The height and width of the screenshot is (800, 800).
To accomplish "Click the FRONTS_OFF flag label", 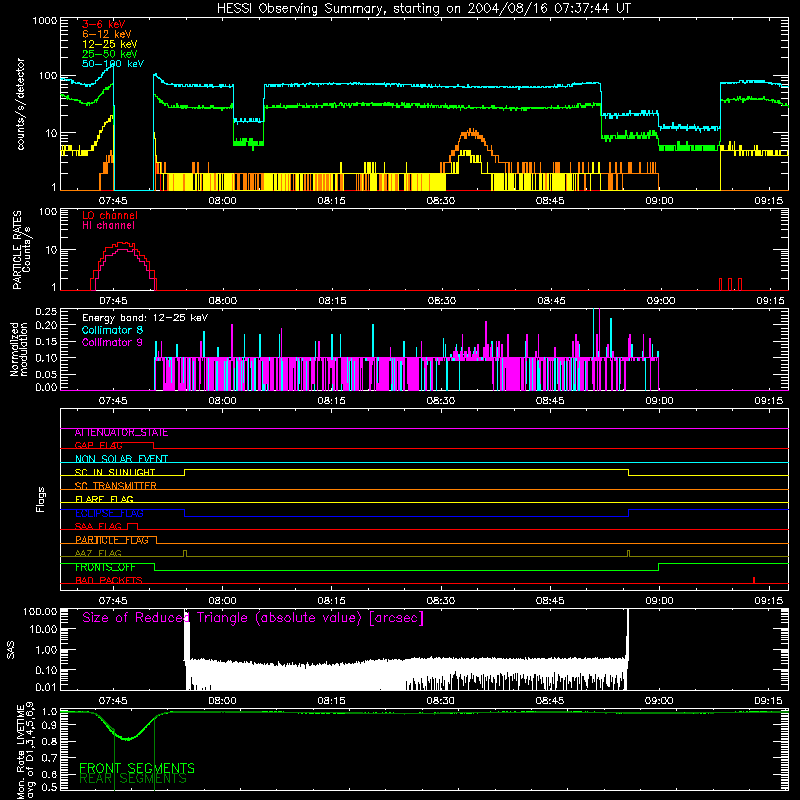I will point(105,567).
